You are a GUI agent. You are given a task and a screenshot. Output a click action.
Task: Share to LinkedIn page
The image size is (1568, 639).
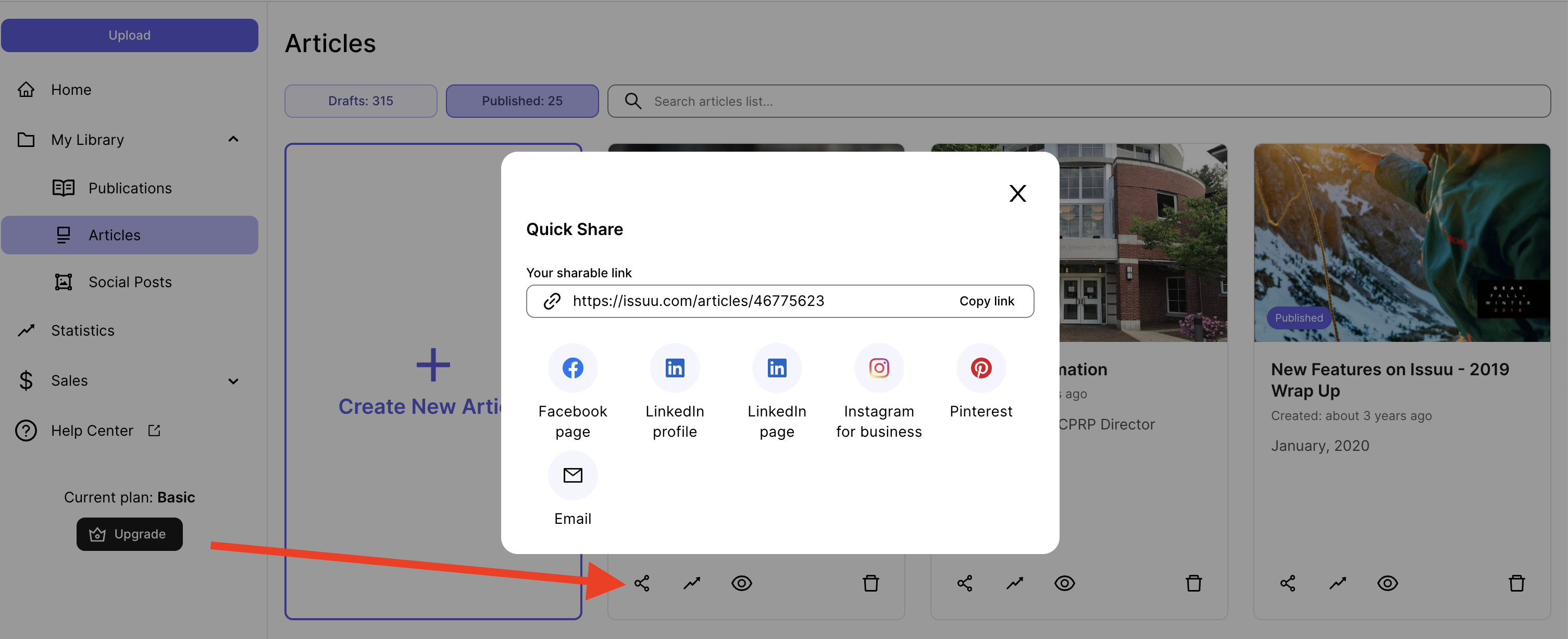point(777,367)
